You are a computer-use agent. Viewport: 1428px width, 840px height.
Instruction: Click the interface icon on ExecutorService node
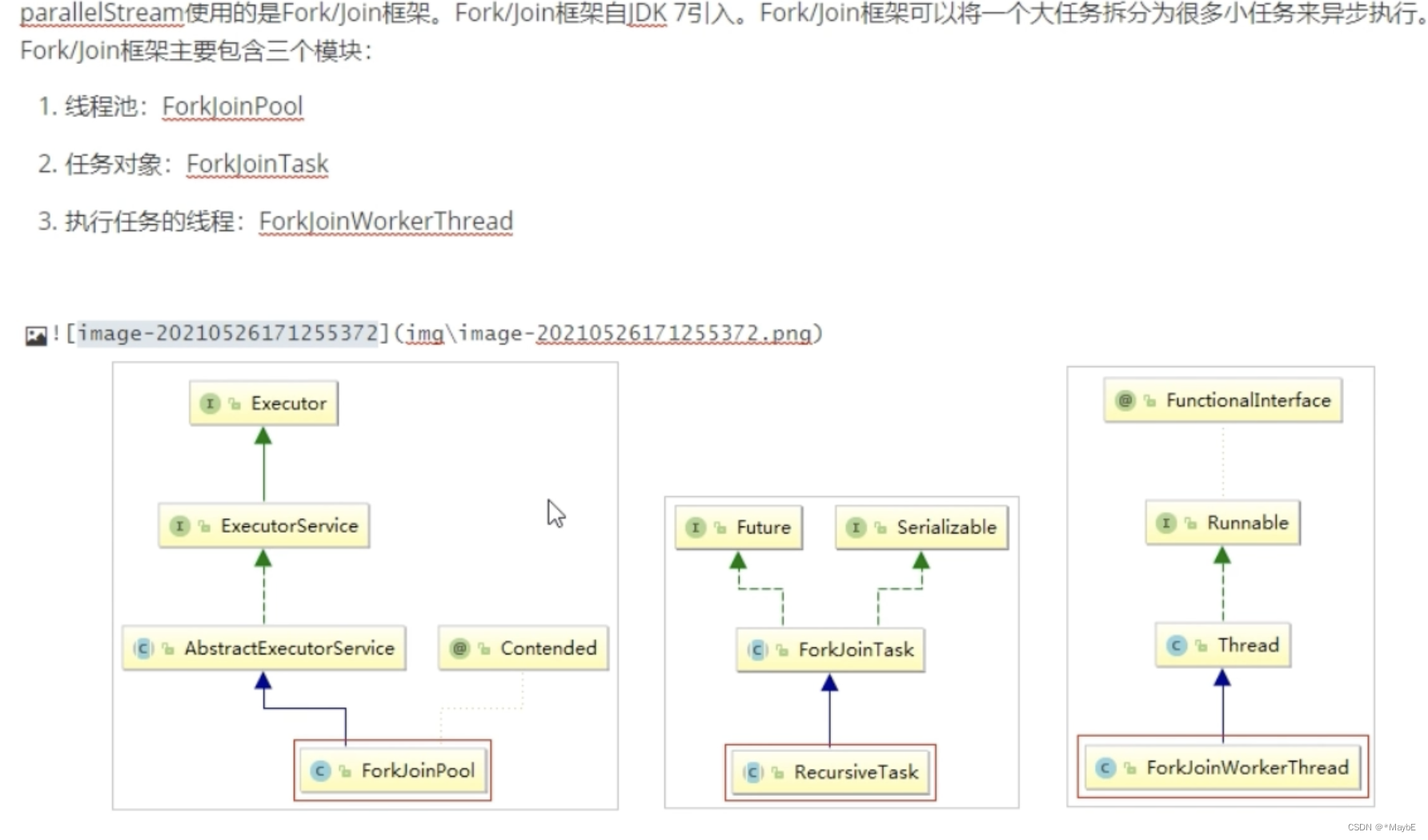click(179, 526)
